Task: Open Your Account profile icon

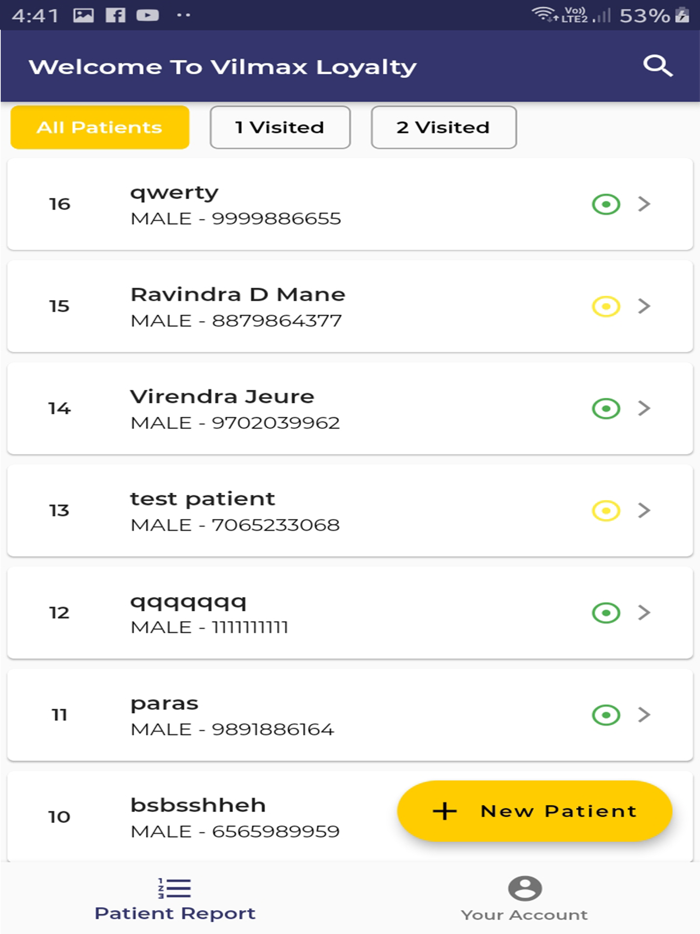Action: tap(524, 888)
